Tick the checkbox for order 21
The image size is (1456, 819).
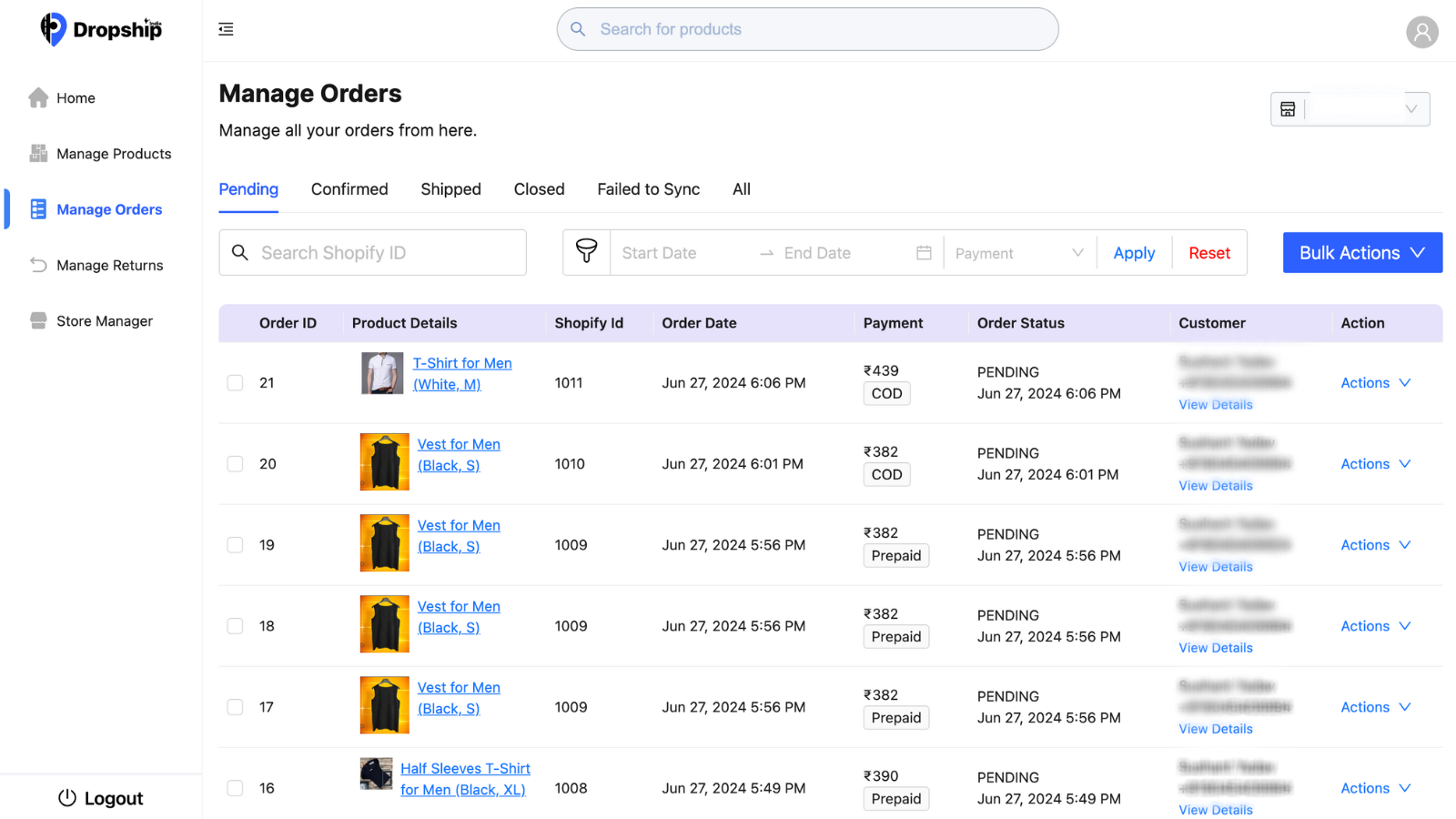pos(235,383)
